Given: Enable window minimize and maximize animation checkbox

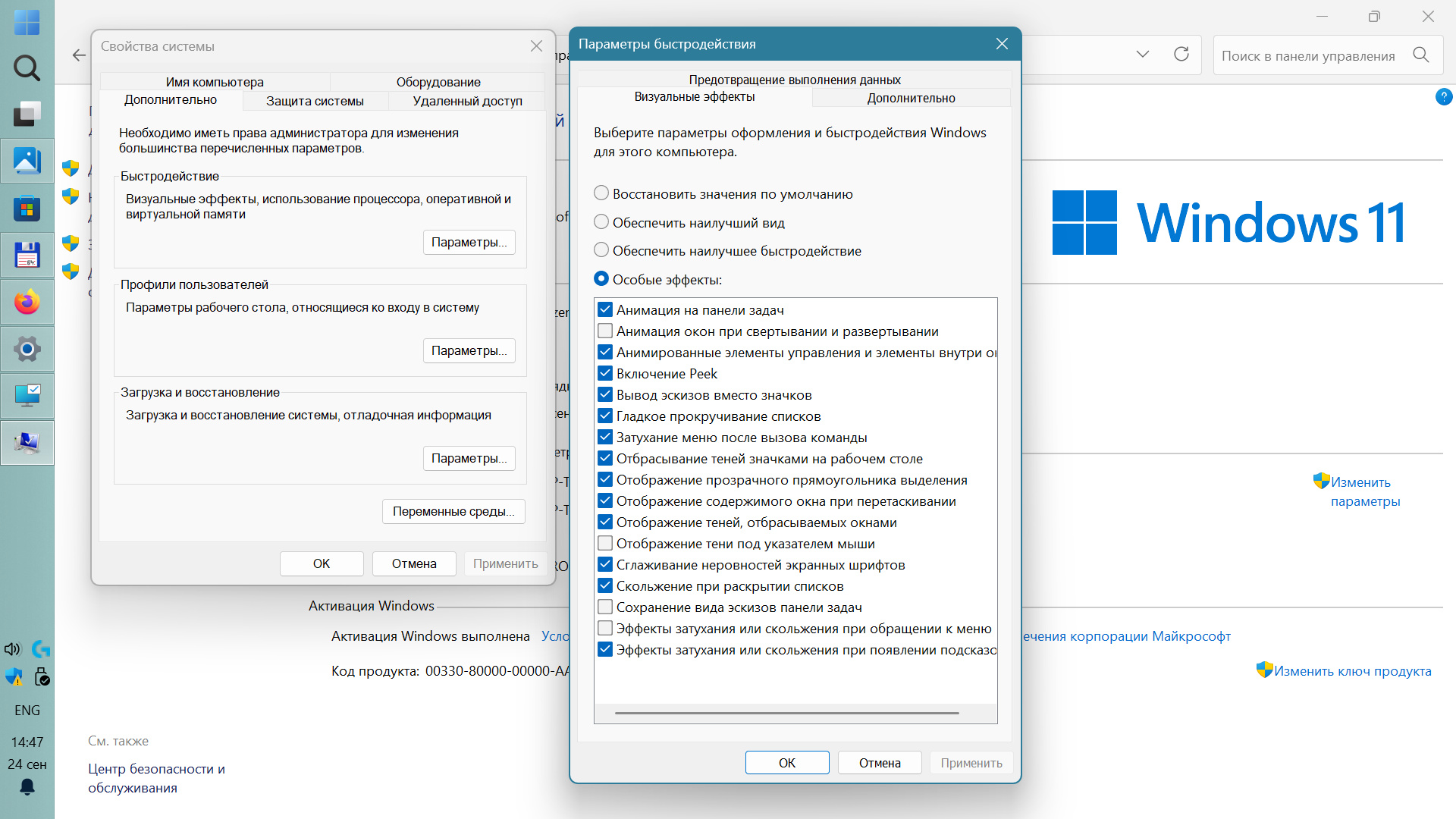Looking at the screenshot, I should tap(605, 331).
